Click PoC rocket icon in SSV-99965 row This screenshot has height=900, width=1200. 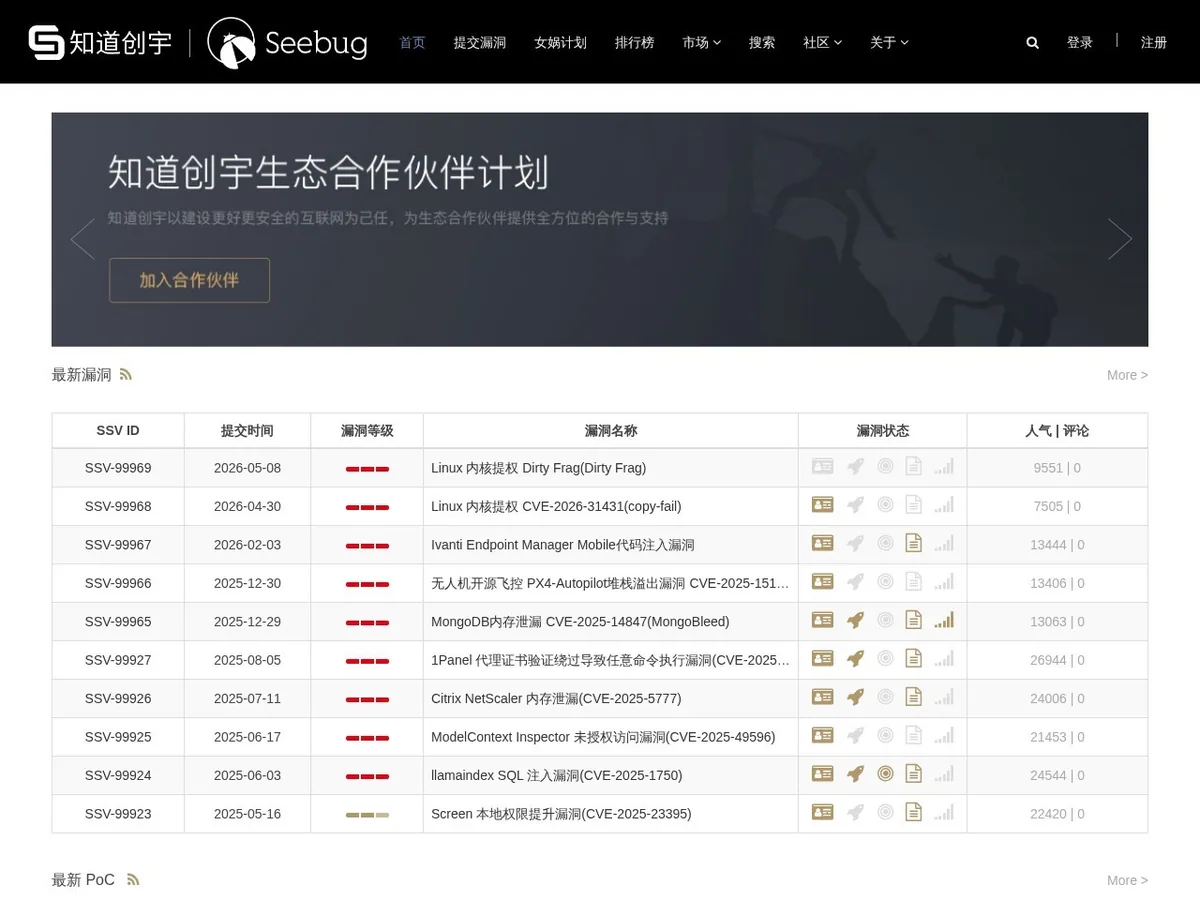(855, 621)
